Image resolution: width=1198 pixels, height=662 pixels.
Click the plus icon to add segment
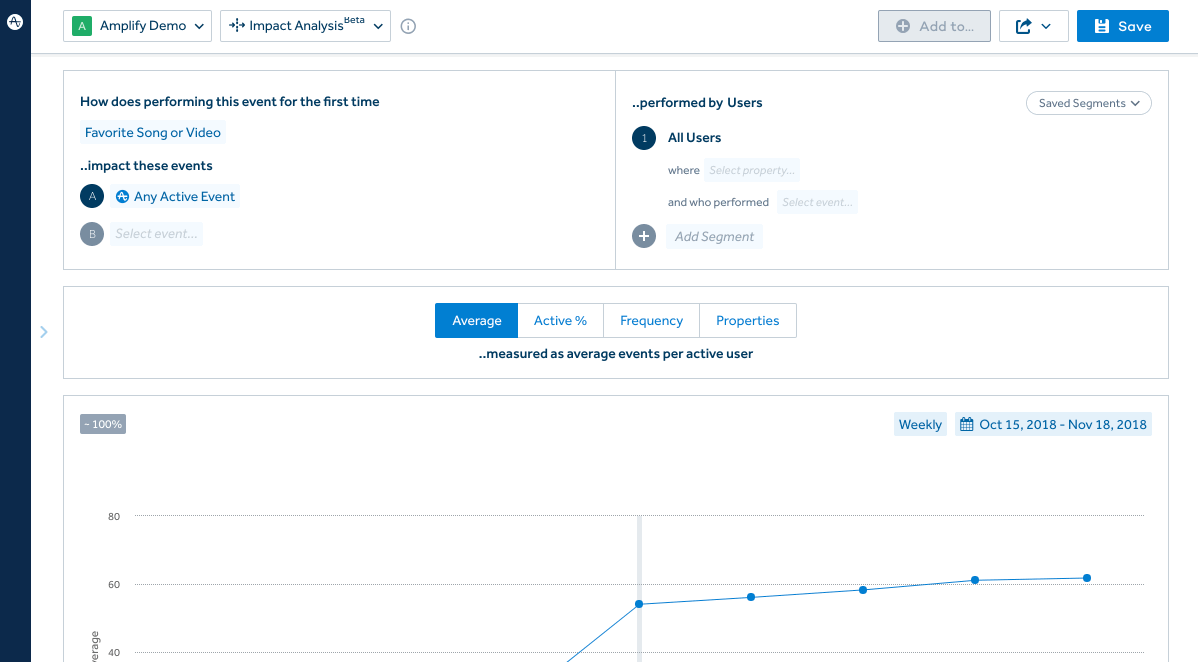pos(644,237)
